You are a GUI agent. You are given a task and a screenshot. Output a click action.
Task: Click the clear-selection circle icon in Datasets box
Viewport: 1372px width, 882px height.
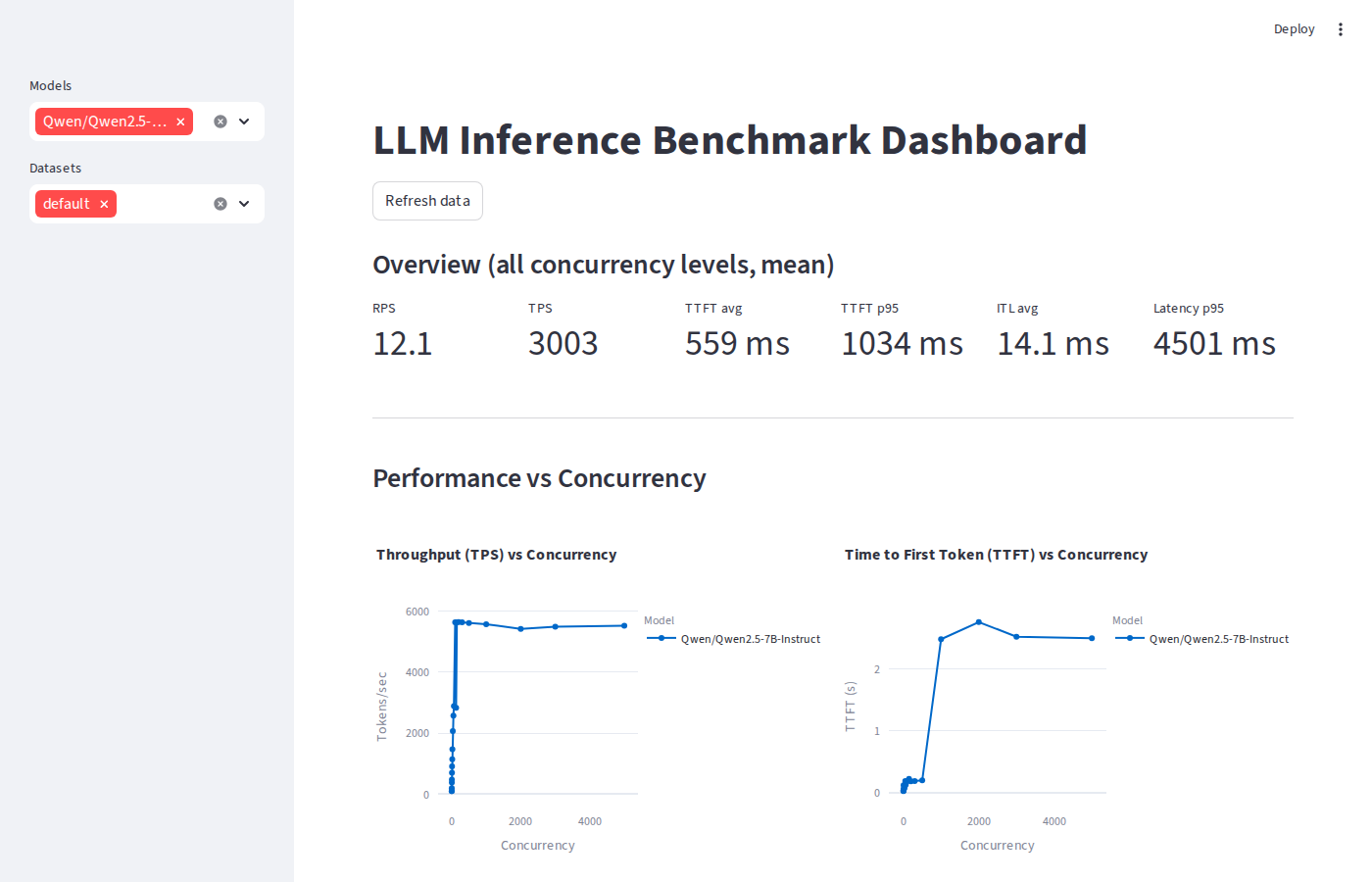point(220,203)
